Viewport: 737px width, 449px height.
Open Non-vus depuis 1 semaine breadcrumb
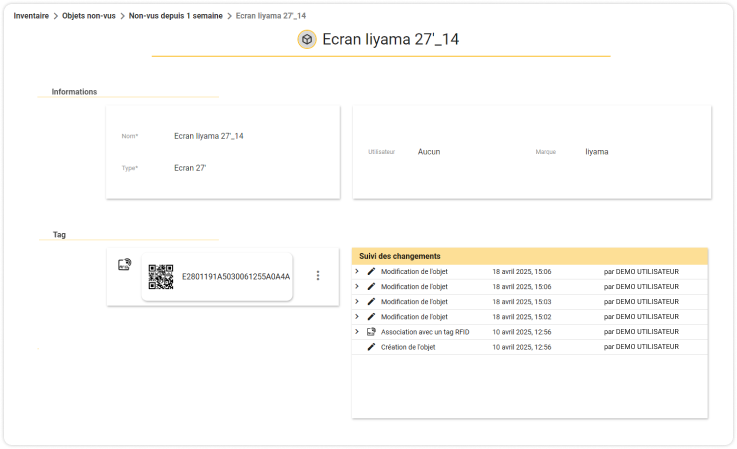(x=176, y=16)
